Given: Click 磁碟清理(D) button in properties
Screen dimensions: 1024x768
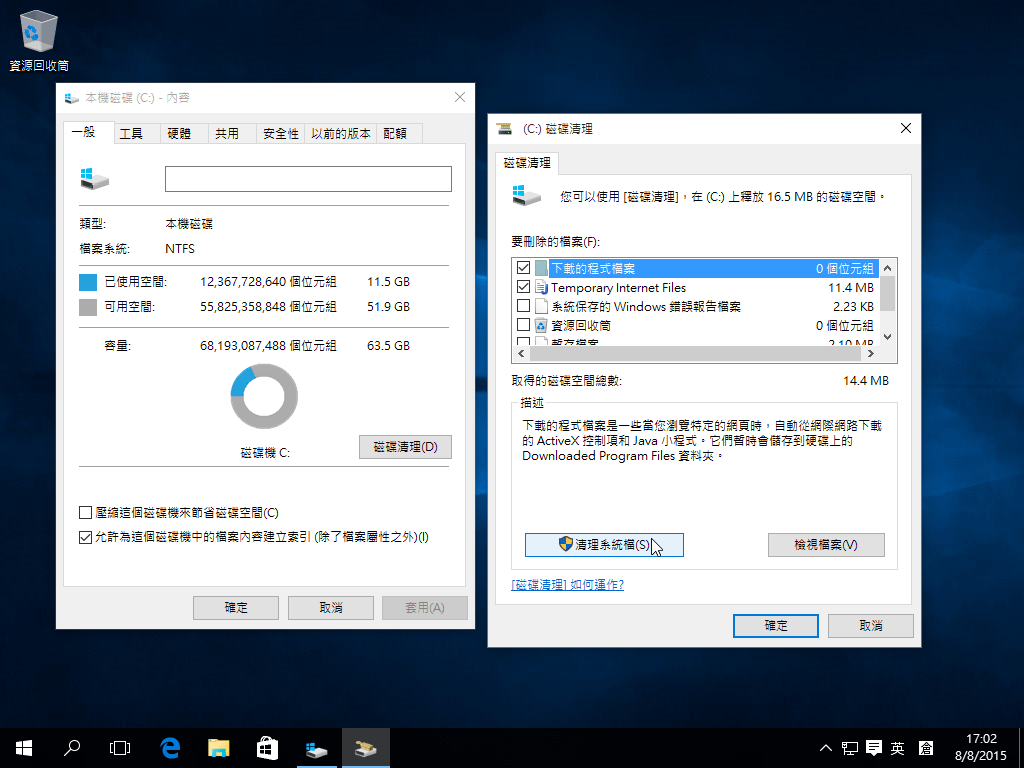Looking at the screenshot, I should [405, 447].
